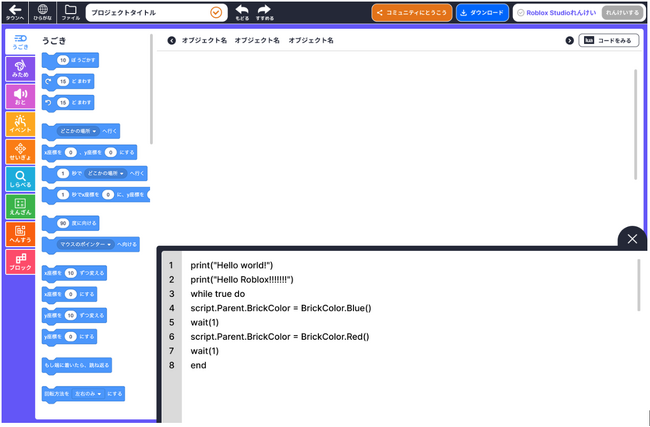Click the undo もどる arrow icon
Viewport: 650px width, 427px height.
(x=242, y=12)
